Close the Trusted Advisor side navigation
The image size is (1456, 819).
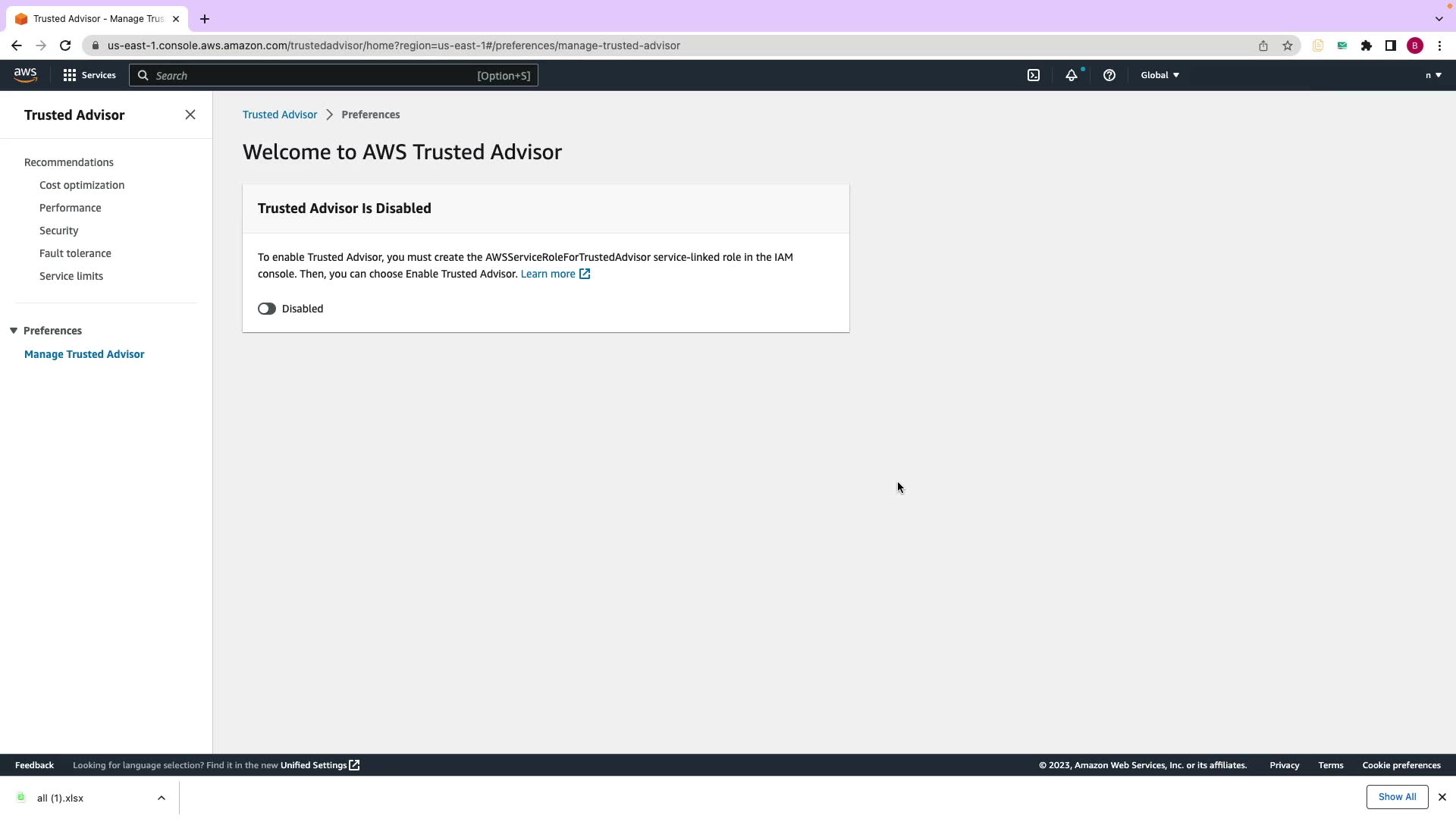point(190,115)
